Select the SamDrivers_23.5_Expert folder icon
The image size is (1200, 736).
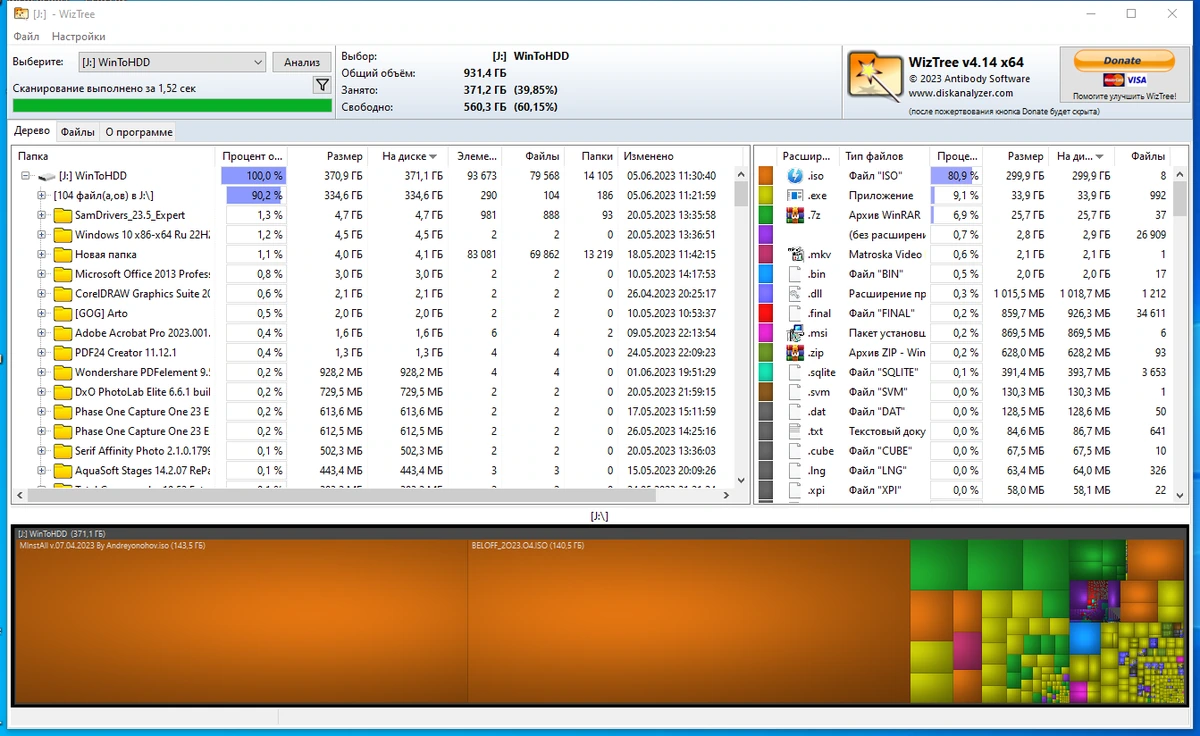coord(62,215)
